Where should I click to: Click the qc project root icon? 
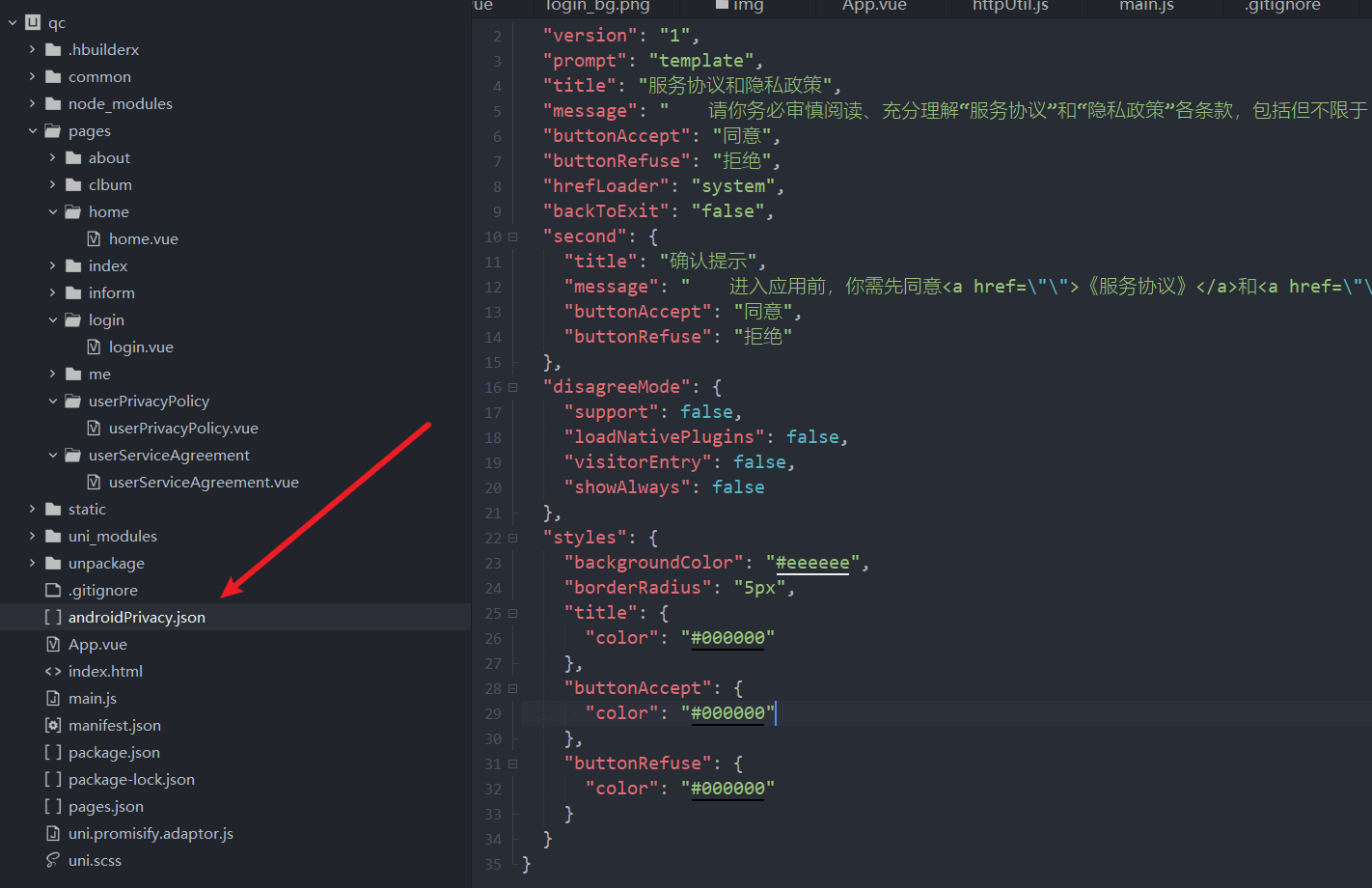33,22
